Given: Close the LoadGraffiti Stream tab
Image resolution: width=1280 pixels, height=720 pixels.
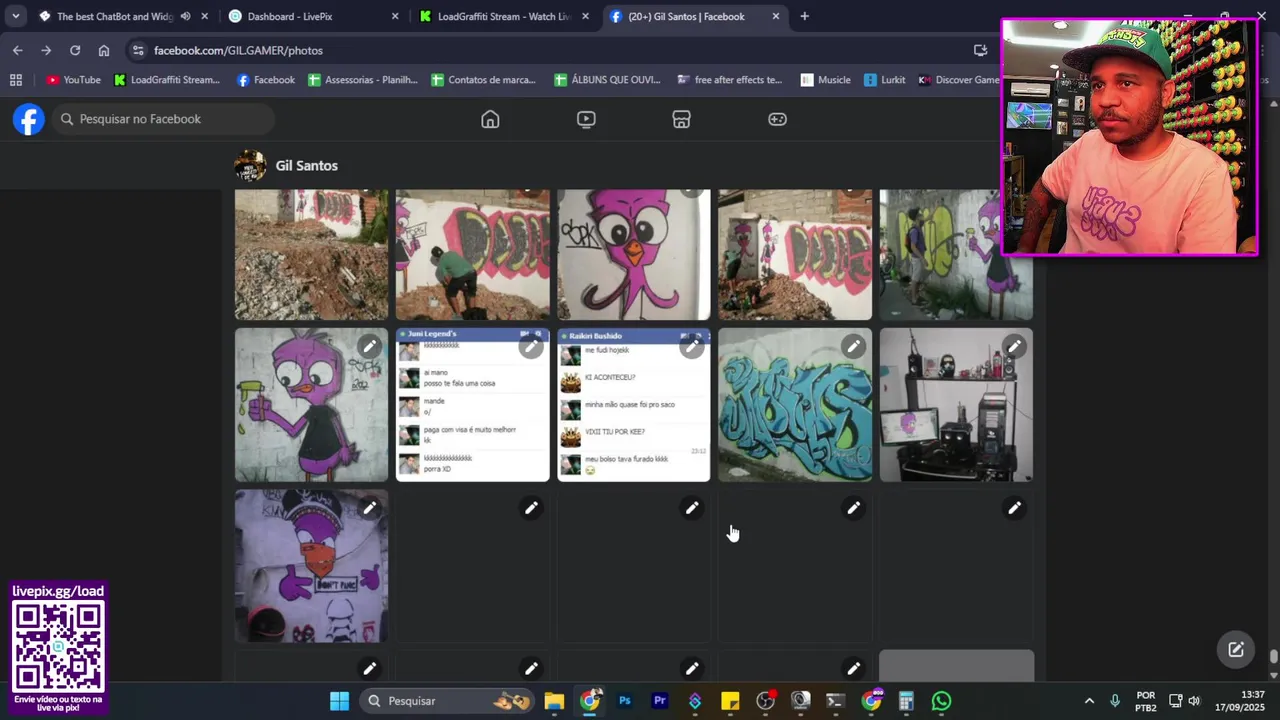Looking at the screenshot, I should point(585,16).
